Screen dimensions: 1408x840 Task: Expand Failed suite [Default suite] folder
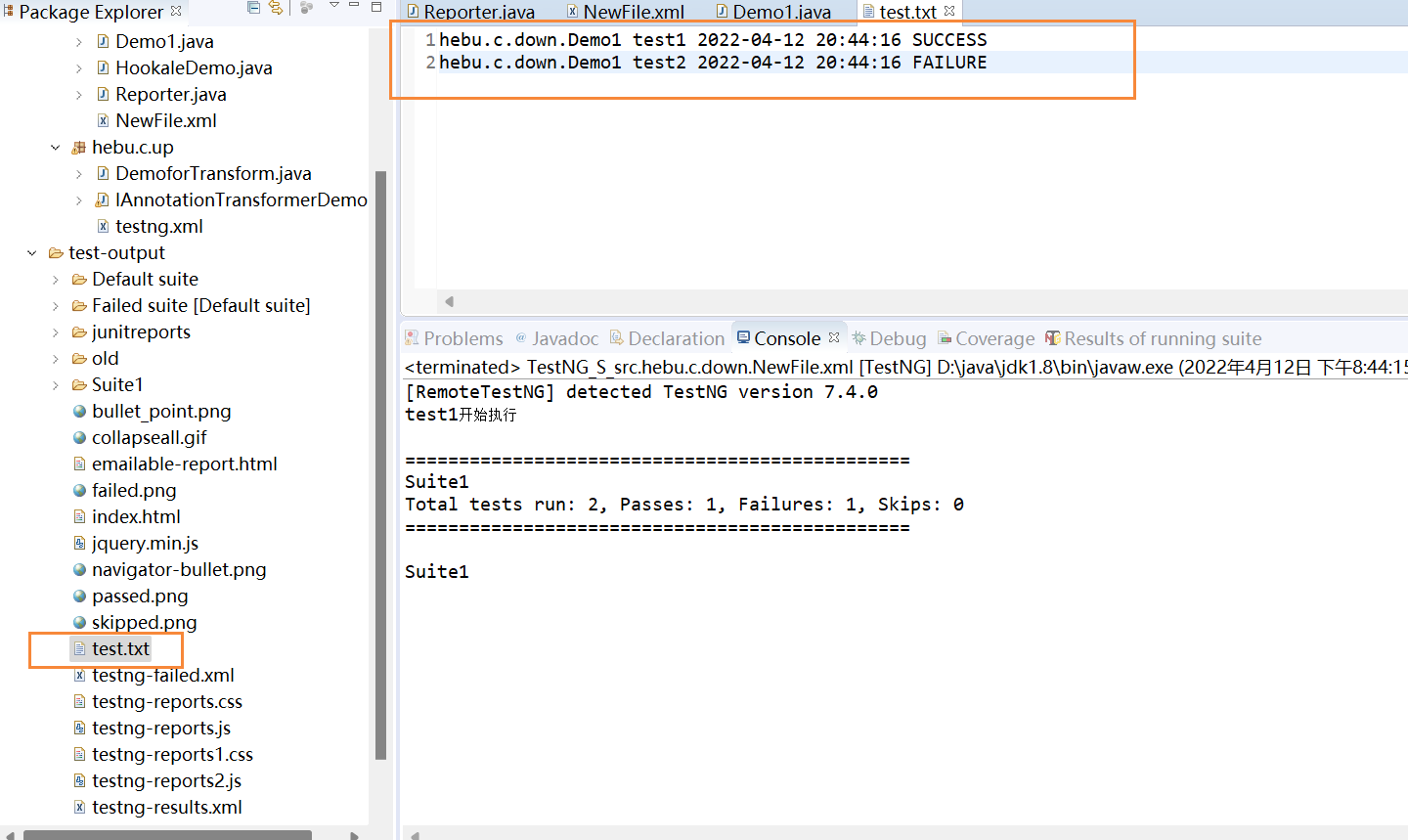56,306
